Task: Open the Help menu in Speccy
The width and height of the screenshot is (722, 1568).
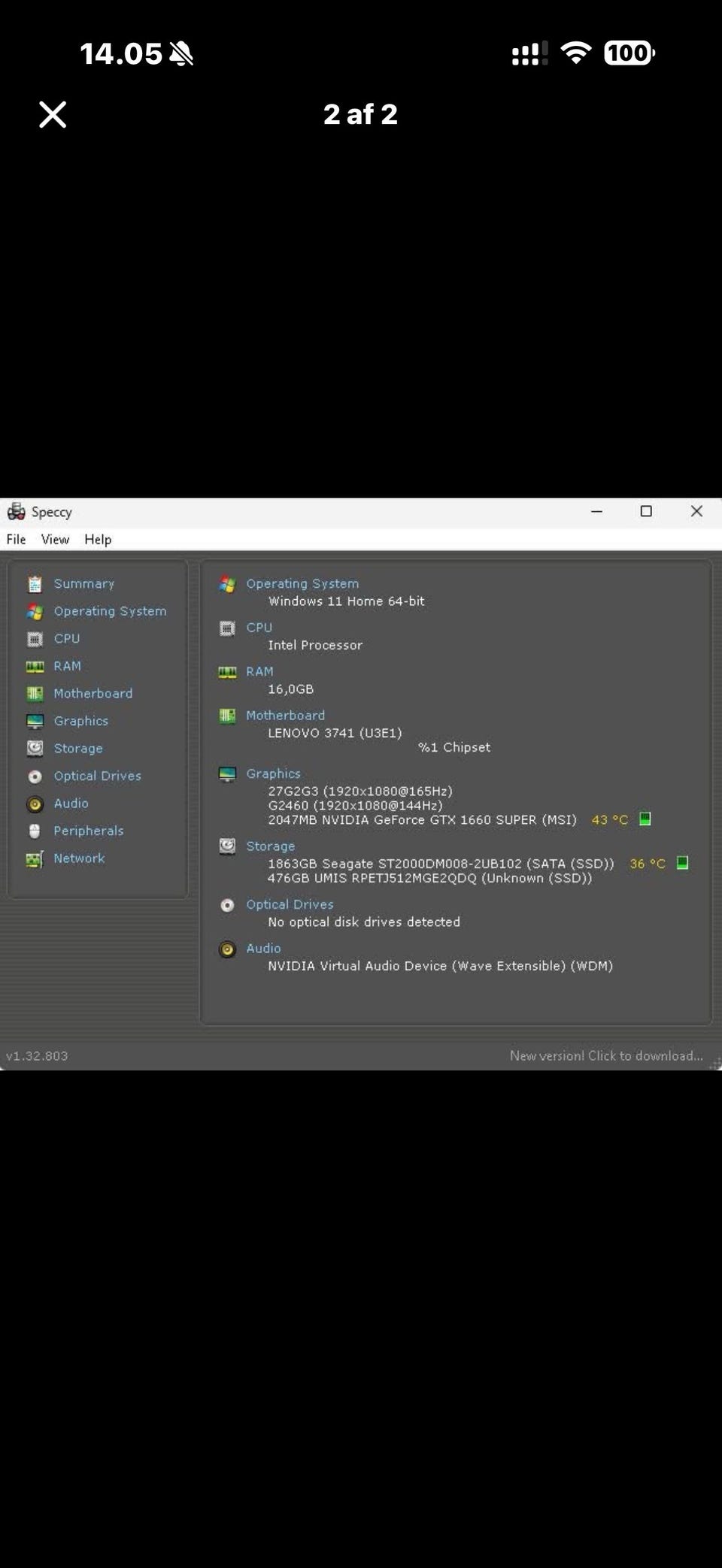Action: (x=98, y=540)
